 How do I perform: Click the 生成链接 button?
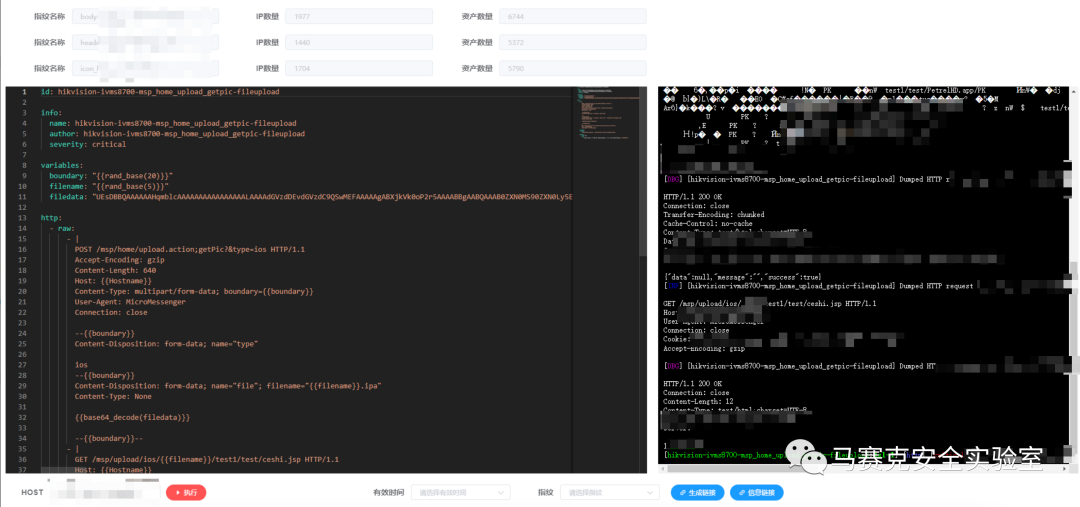[x=697, y=493]
